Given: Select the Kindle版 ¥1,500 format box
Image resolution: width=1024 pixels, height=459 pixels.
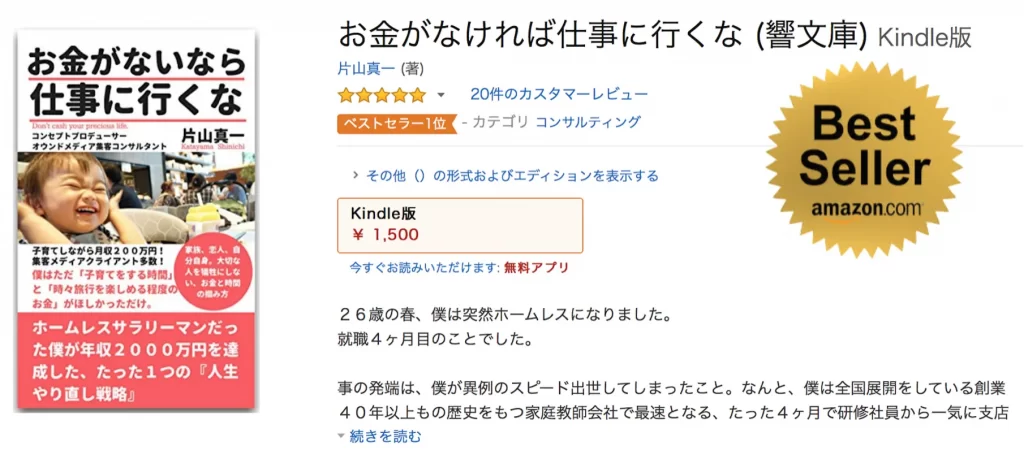Looking at the screenshot, I should 460,225.
